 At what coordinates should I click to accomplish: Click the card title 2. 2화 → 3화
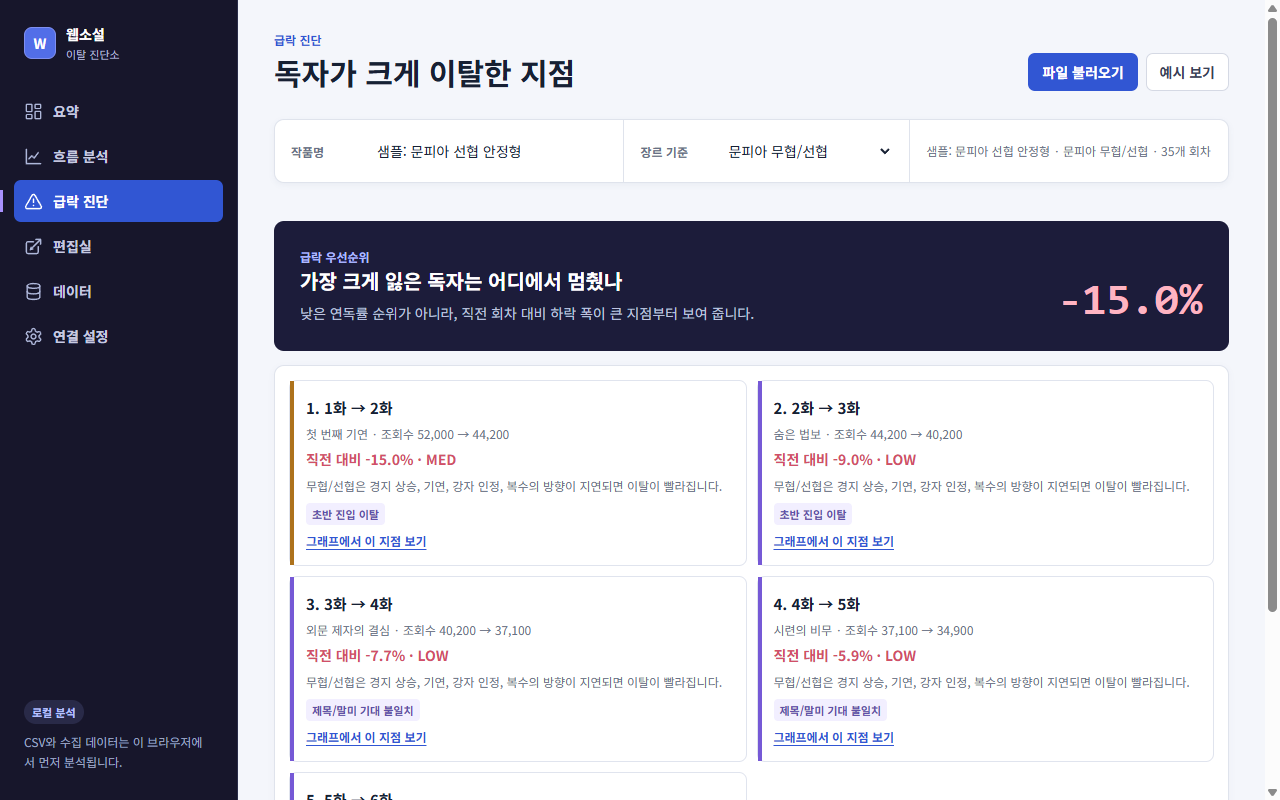(817, 408)
